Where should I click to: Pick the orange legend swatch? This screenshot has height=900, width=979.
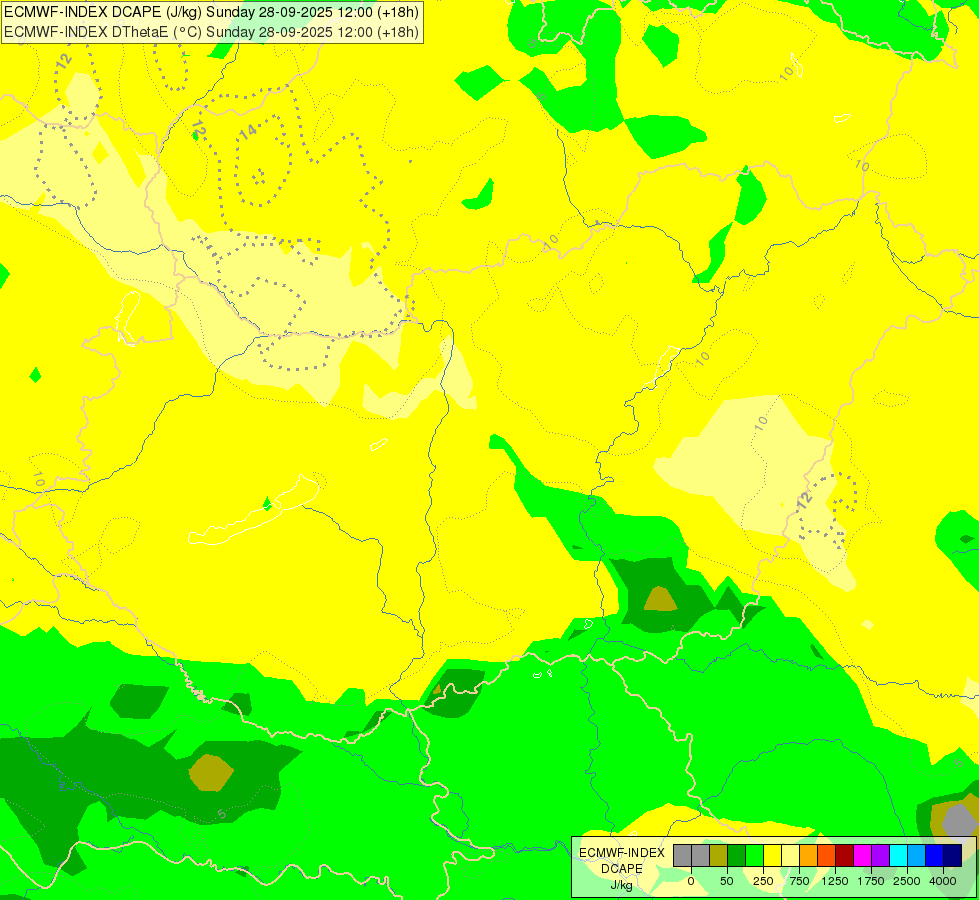coord(809,855)
